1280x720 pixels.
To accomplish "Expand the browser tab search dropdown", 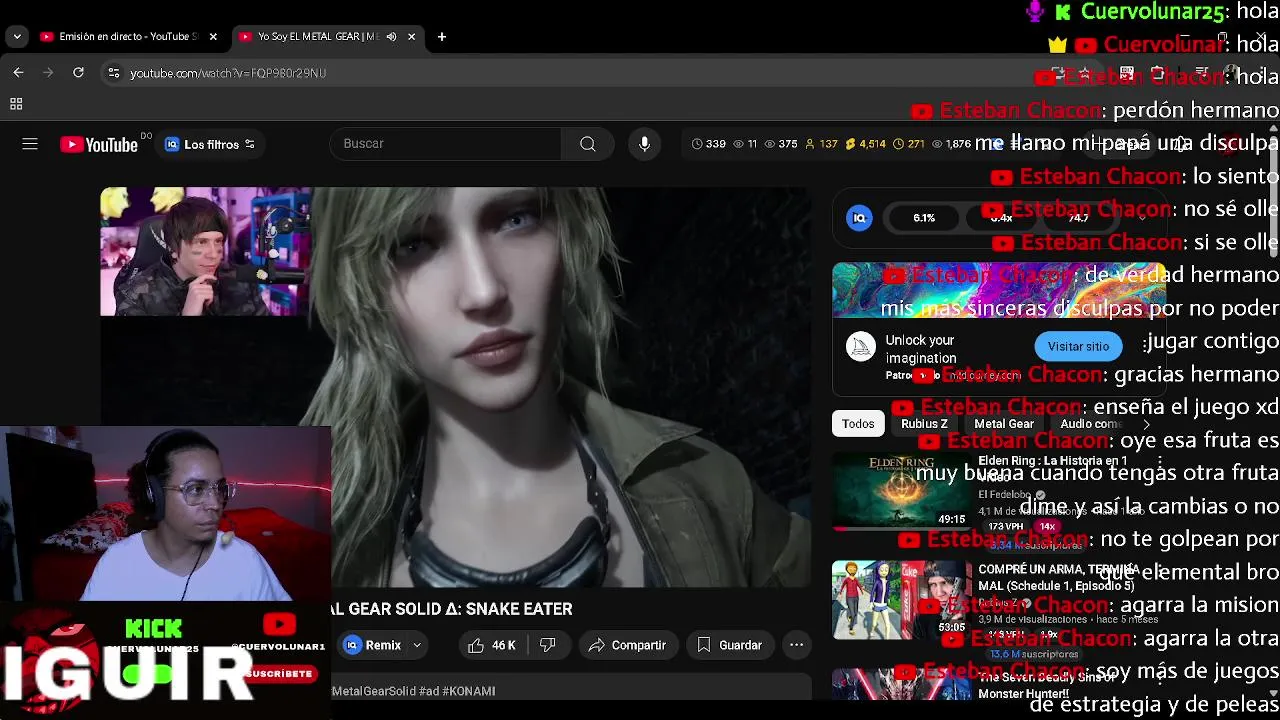I will [17, 36].
